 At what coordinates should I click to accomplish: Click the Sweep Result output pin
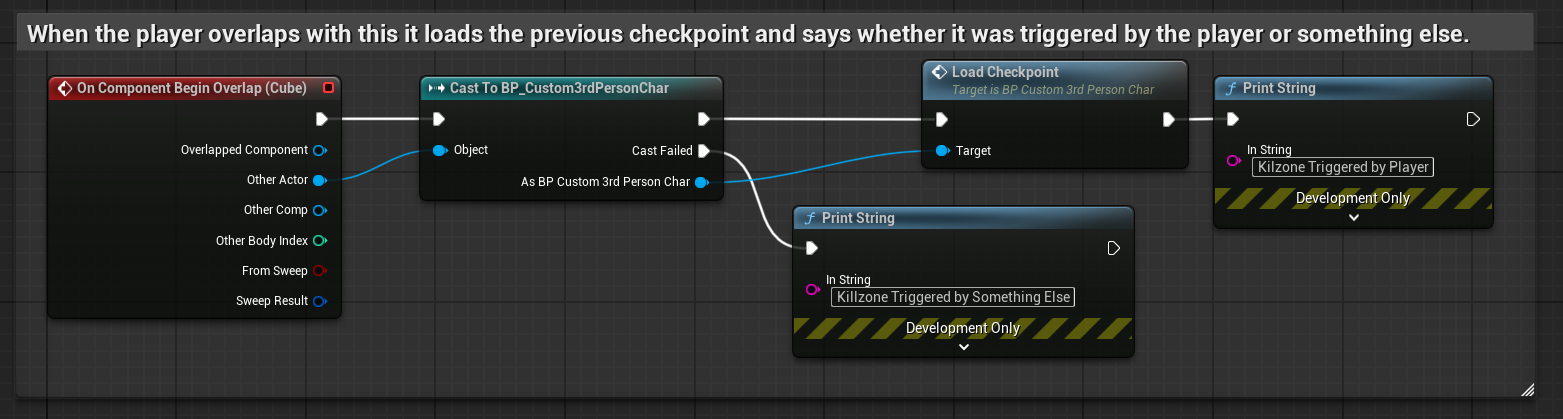pos(320,301)
